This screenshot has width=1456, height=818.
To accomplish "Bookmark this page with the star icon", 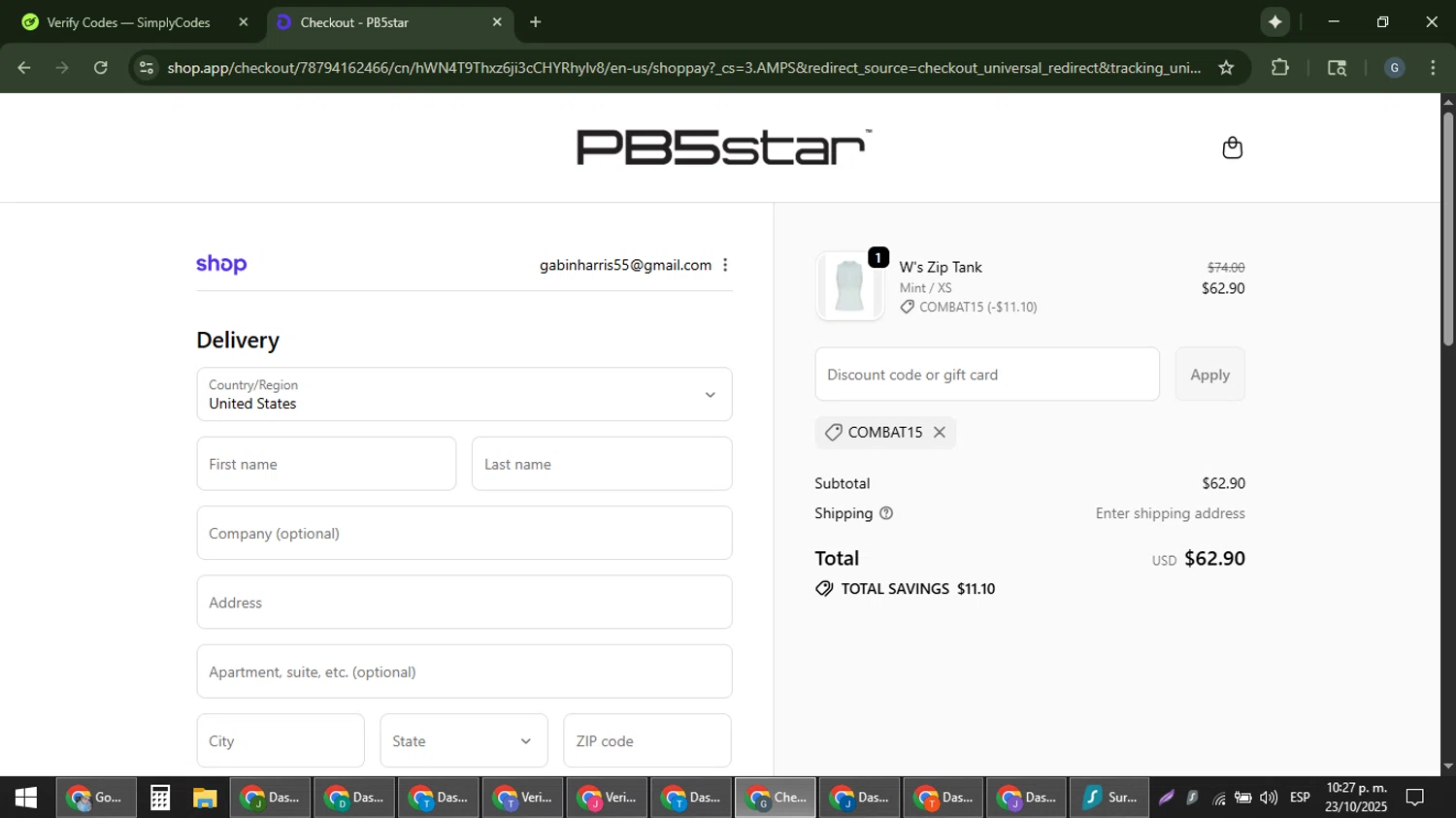I will [x=1226, y=68].
